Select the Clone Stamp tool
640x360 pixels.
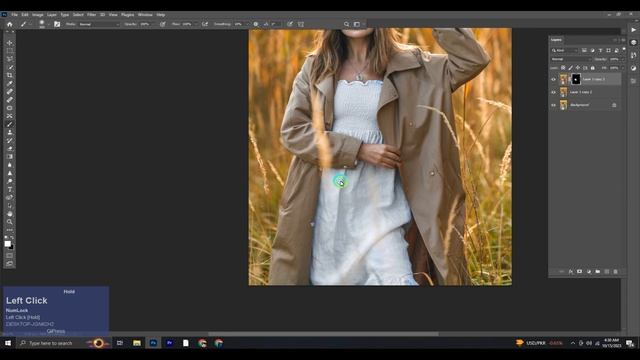point(9,133)
